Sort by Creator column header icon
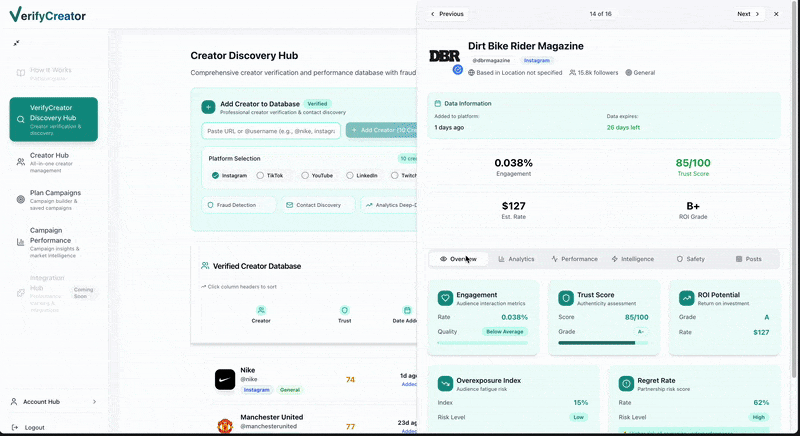Viewport: 800px width, 436px height. [x=261, y=310]
